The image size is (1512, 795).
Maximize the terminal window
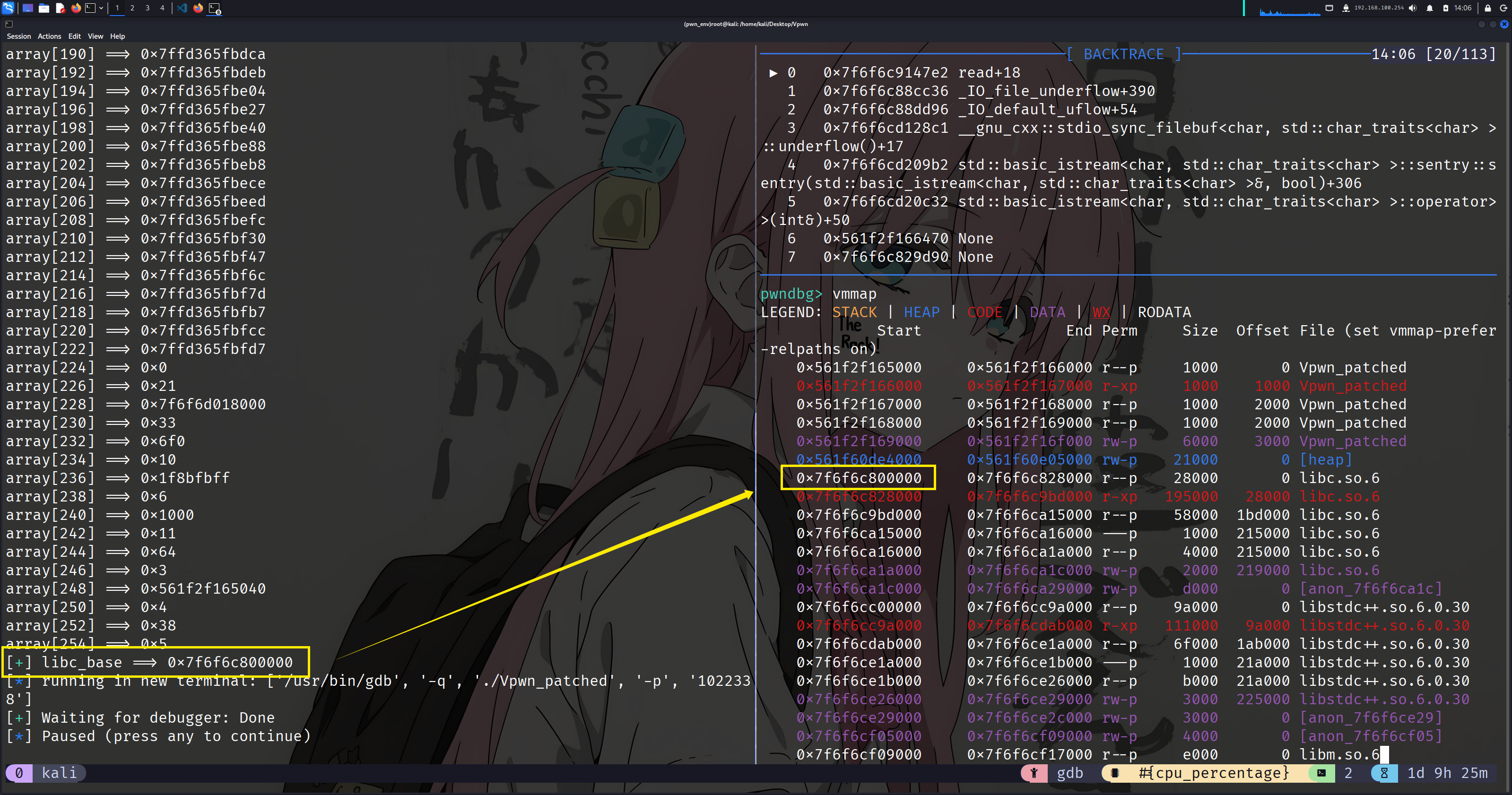point(1493,24)
